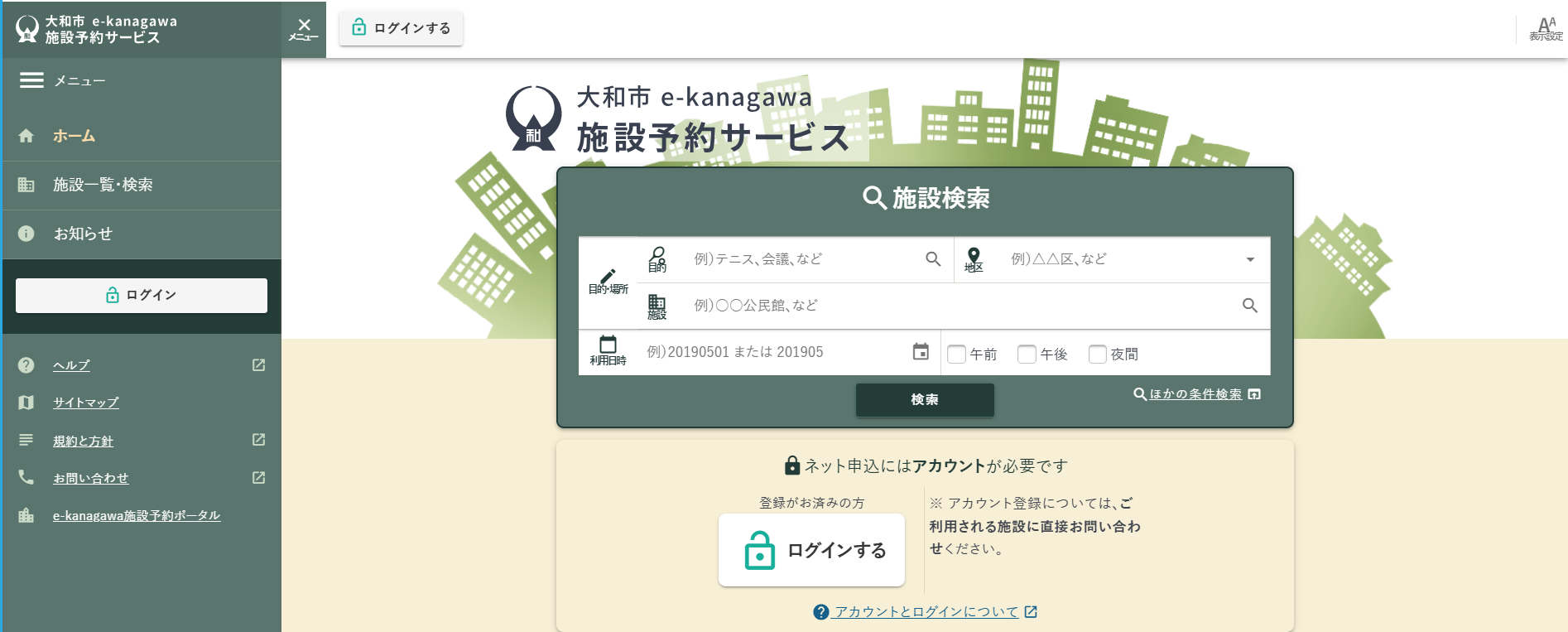The height and width of the screenshot is (632, 1568).
Task: Click the magnifier icon in facility name field
Action: 1250,306
